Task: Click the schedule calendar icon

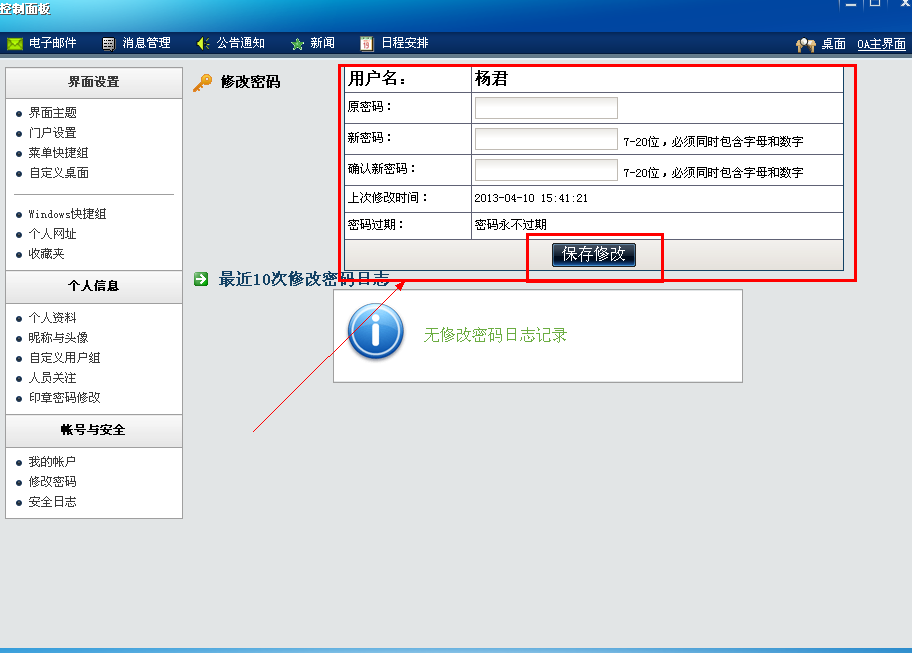Action: pos(367,44)
